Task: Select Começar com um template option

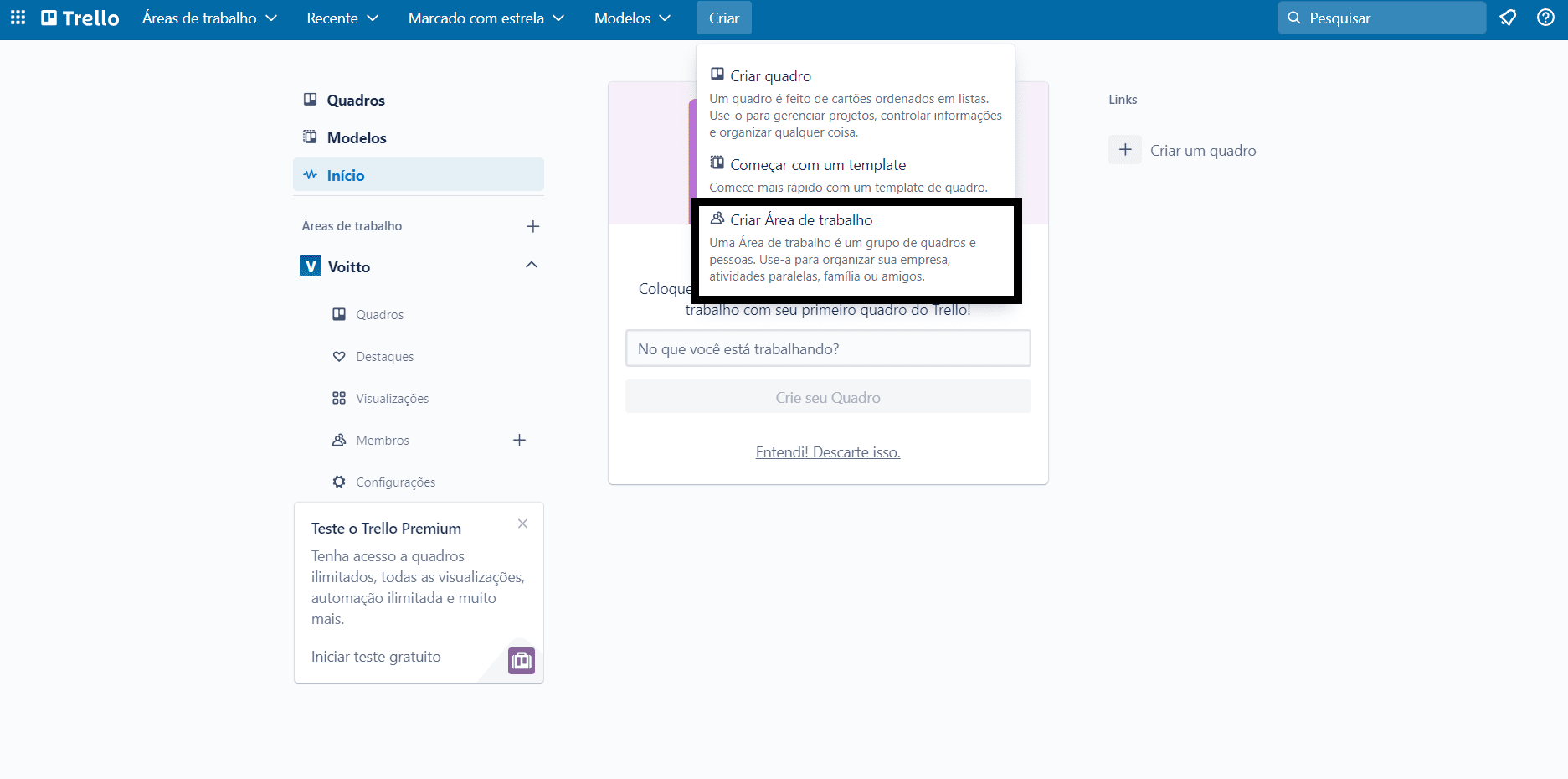Action: click(856, 175)
